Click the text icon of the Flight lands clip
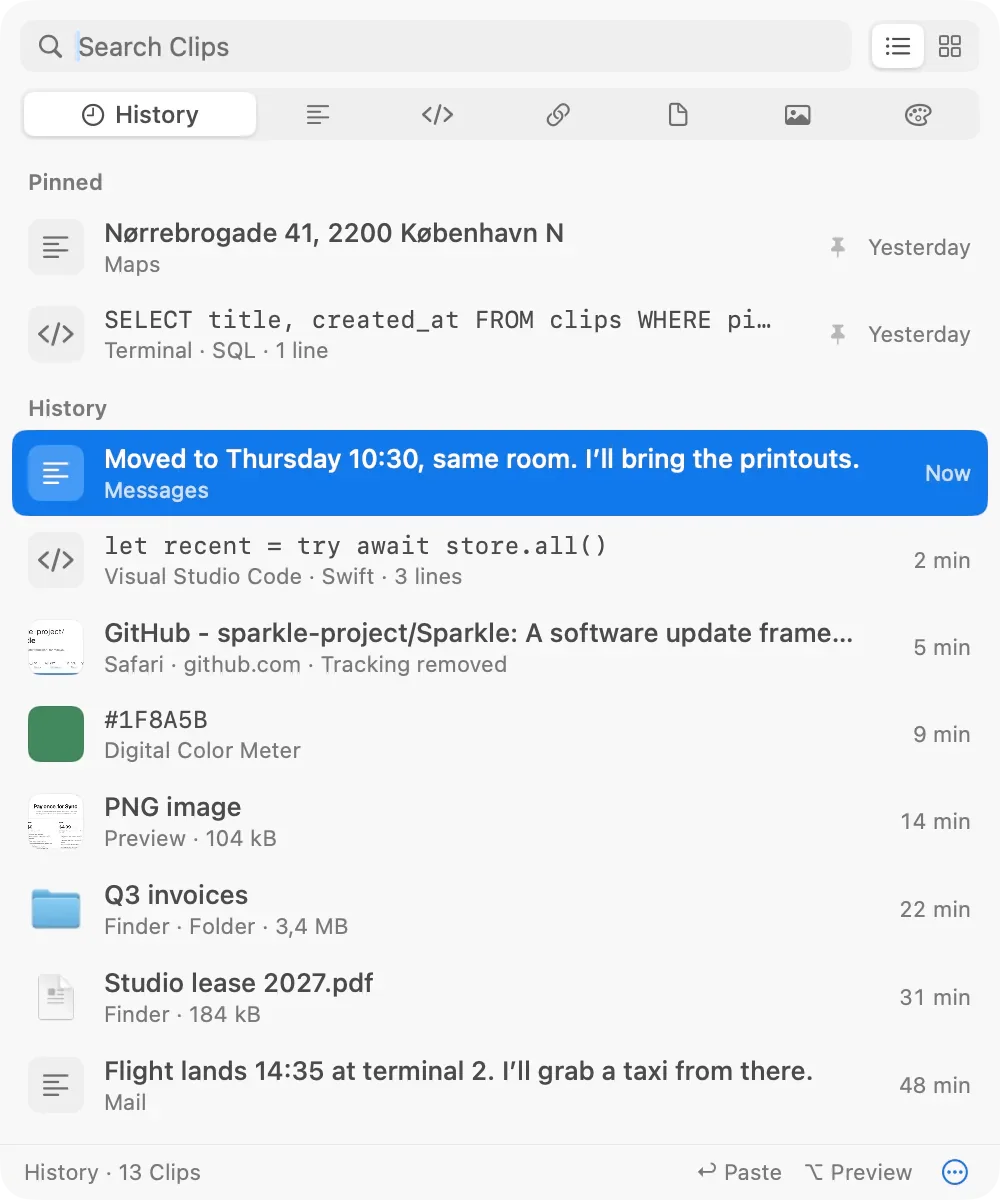The image size is (1000, 1200). (56, 1085)
